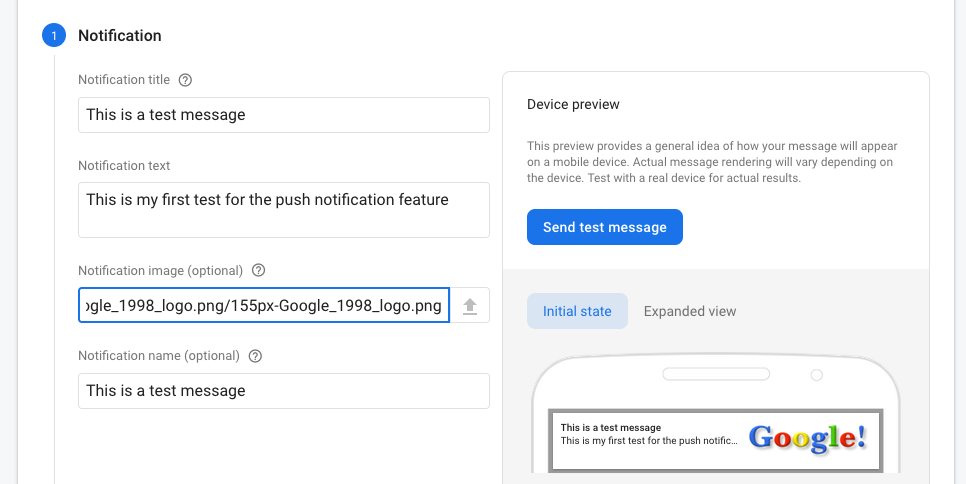Screen dimensions: 966x484
Task: Select the 'Notification' section heading
Action: 120,36
